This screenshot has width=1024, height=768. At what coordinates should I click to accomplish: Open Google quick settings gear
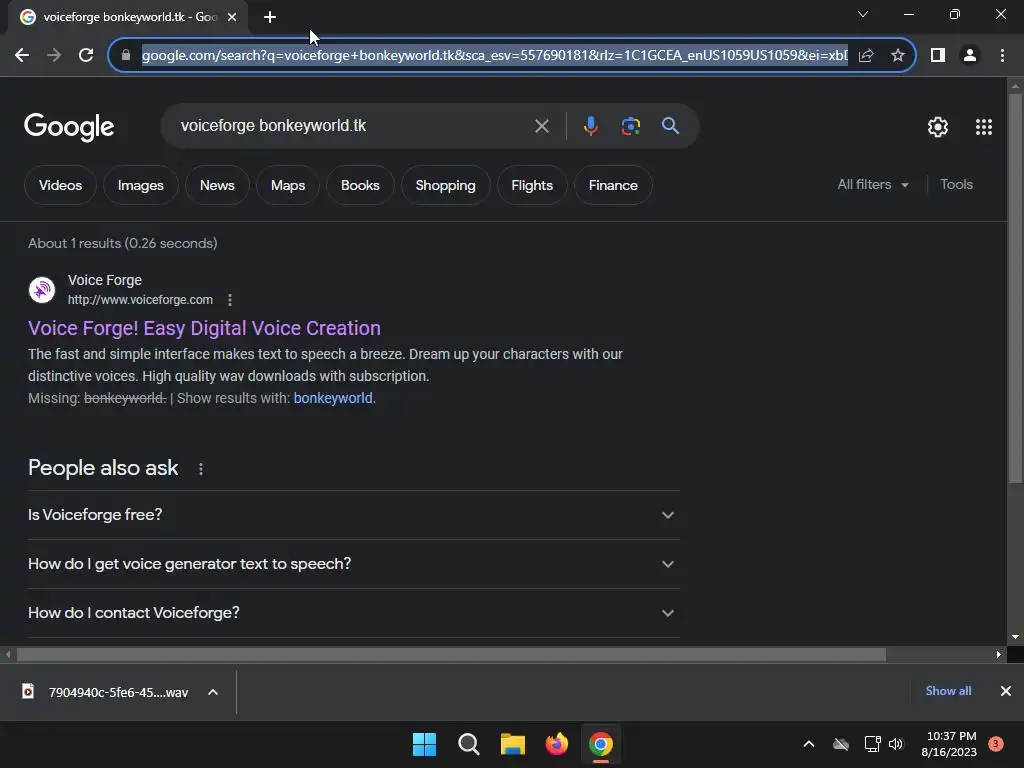click(938, 127)
